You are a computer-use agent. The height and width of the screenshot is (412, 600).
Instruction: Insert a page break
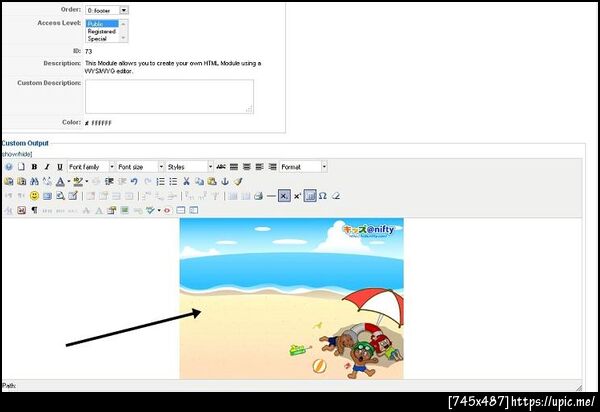click(181, 210)
